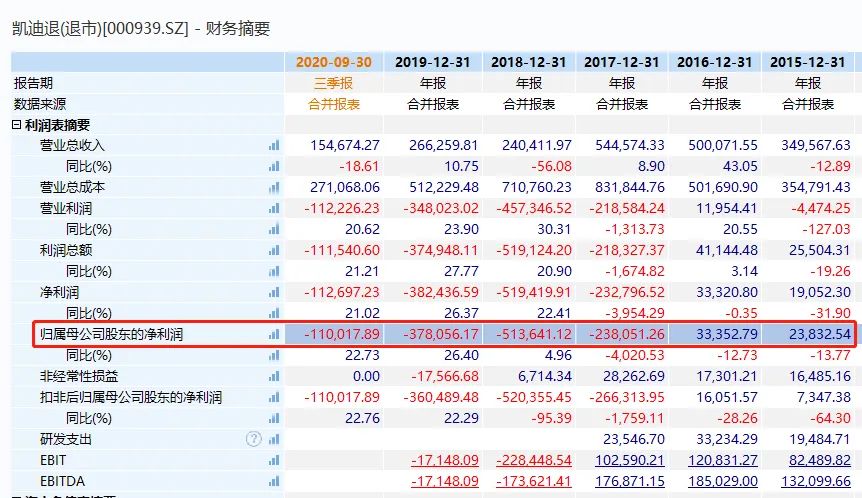Open chart icon for 归属母公司股东的净利润 row
Viewport: 862px width, 498px height.
(274, 334)
